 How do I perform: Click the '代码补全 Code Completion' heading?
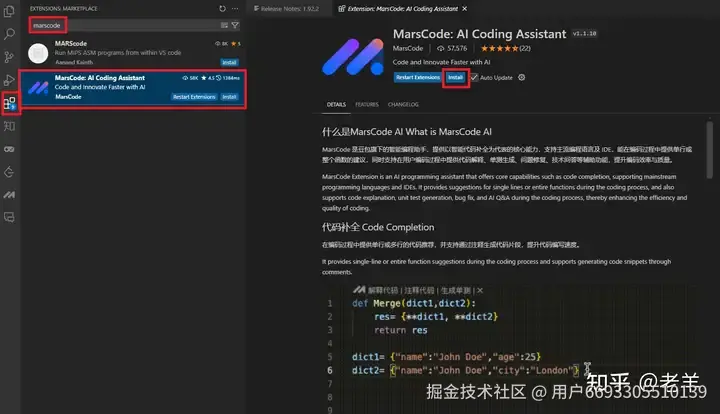click(378, 227)
